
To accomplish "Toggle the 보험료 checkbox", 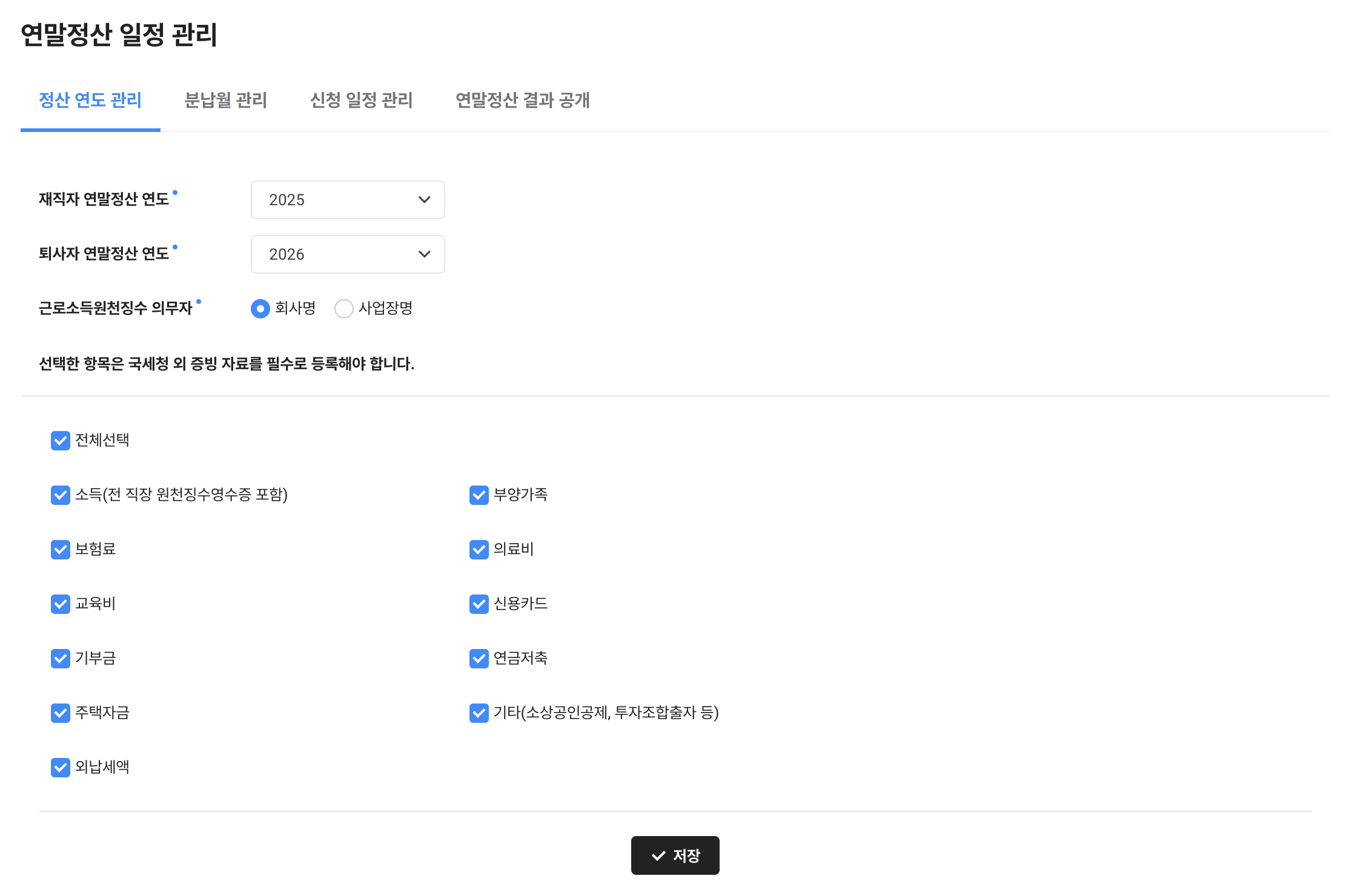I will [61, 550].
